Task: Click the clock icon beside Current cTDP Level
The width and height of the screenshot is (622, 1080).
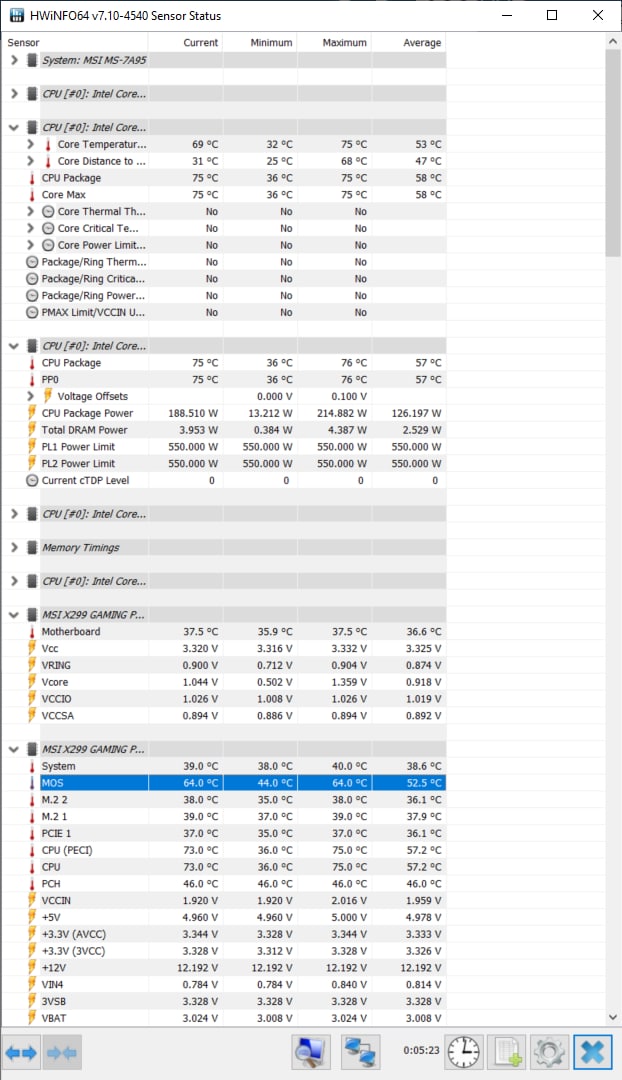Action: click(32, 481)
